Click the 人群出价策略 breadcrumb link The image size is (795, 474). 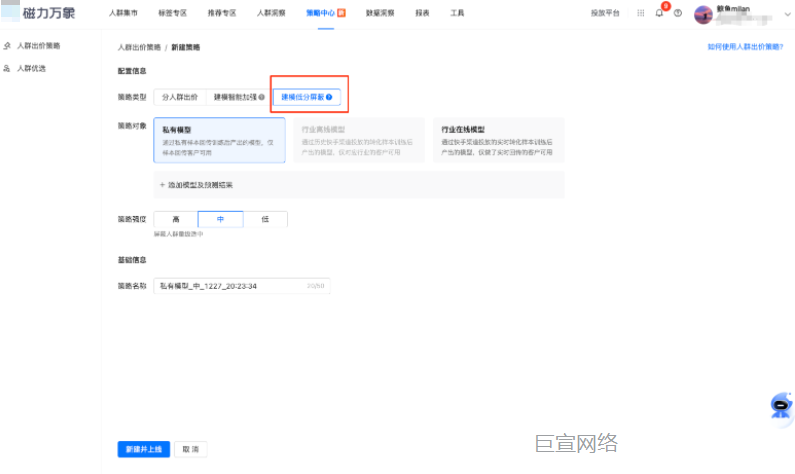coord(139,47)
